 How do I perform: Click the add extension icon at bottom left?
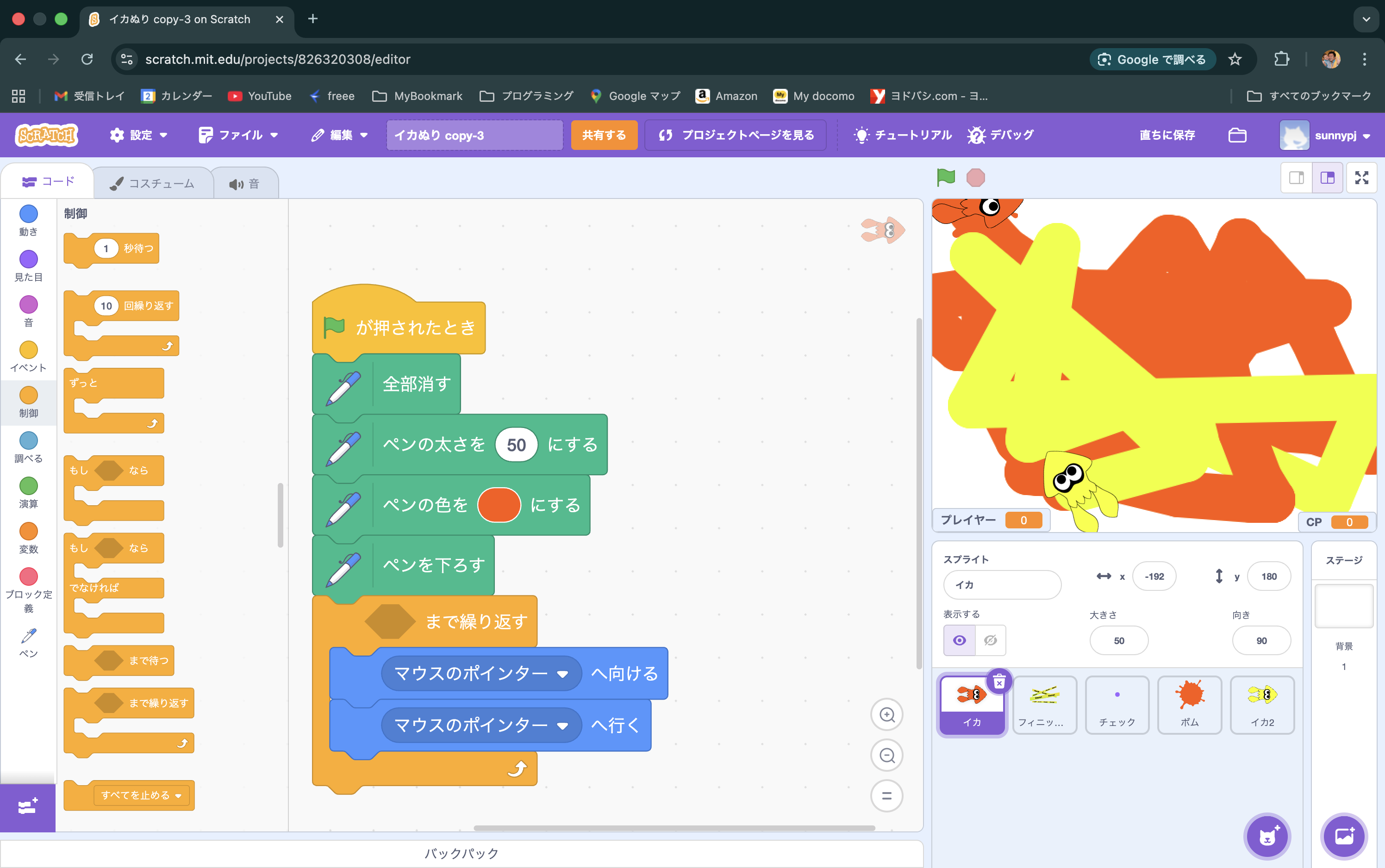(x=28, y=807)
